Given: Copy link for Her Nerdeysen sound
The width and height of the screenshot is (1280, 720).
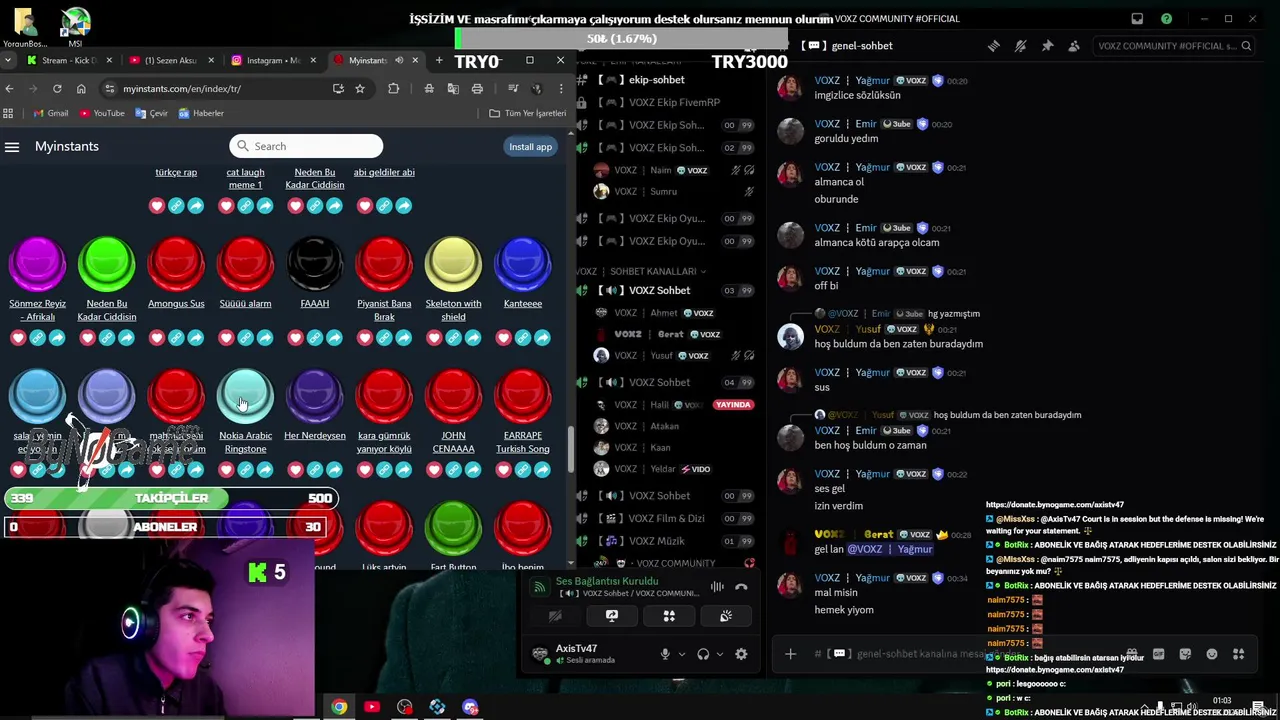Looking at the screenshot, I should (x=315, y=470).
